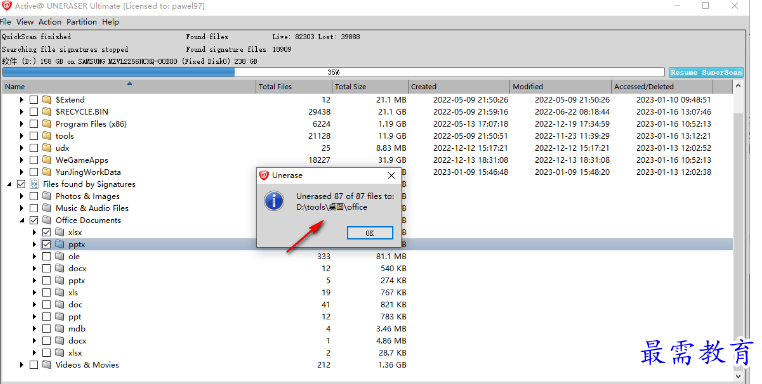The image size is (762, 384).
Task: Click folder icon of docx row with 12 files
Action: [x=60, y=268]
